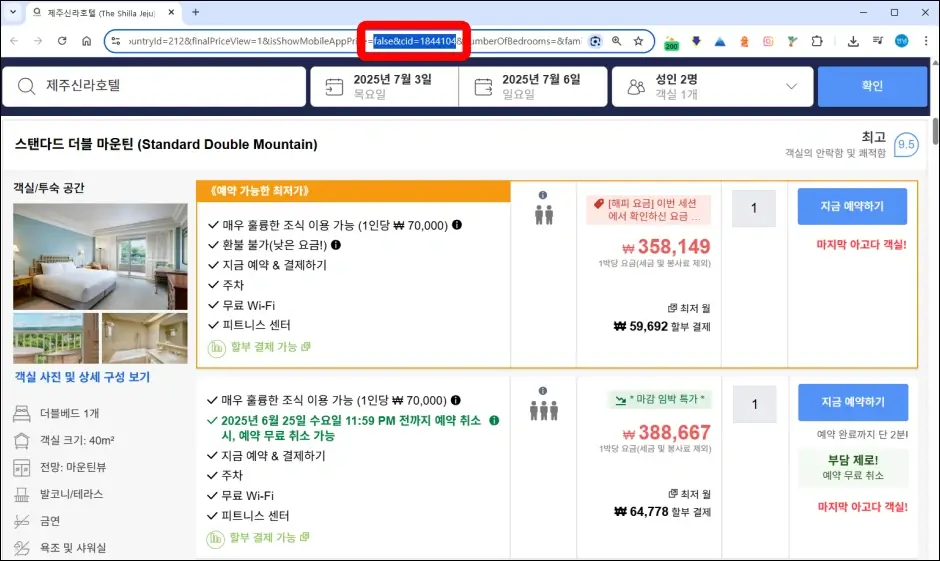940x561 pixels.
Task: Bookmark this page with the star icon
Action: click(x=638, y=41)
